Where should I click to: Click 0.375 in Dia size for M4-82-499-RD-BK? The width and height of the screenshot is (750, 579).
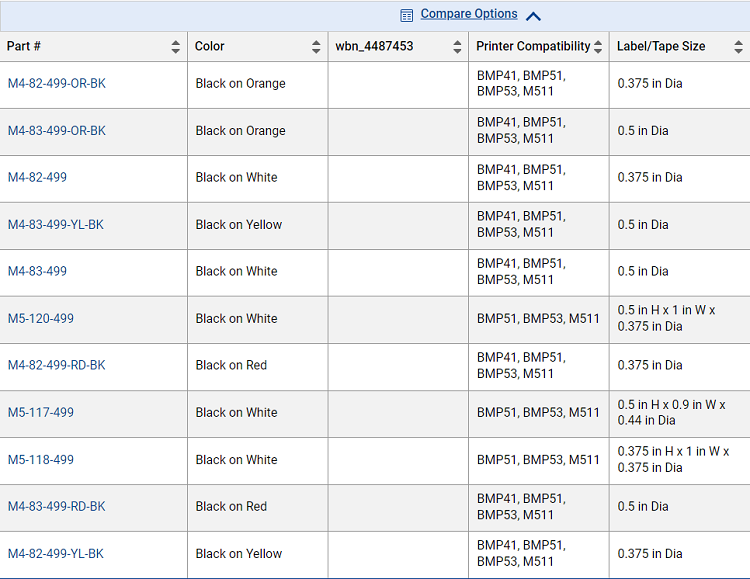[650, 365]
